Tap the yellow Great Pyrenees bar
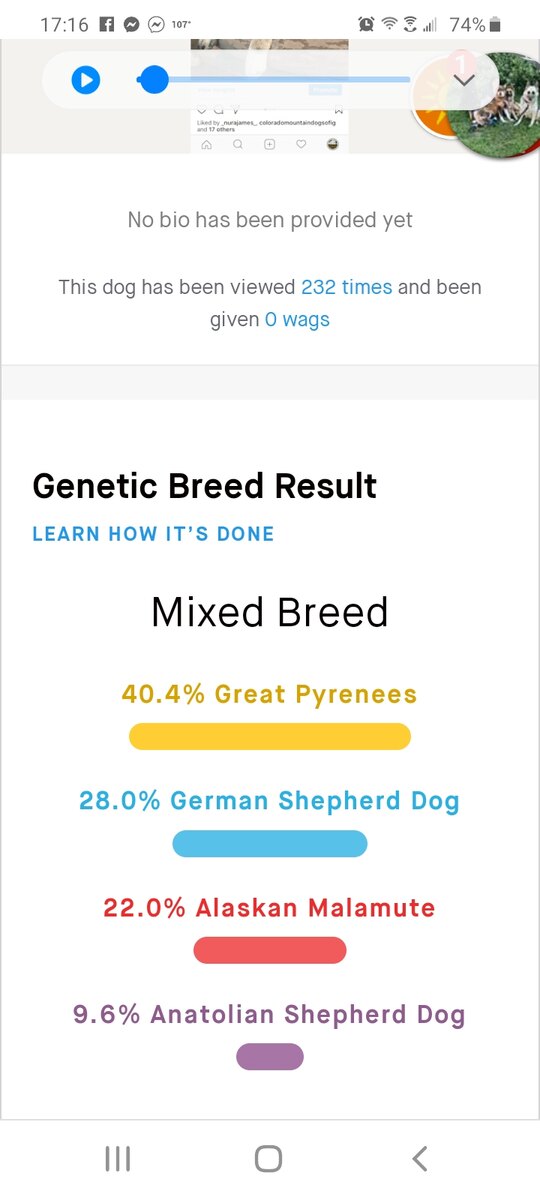The height and width of the screenshot is (1200, 540). 270,736
